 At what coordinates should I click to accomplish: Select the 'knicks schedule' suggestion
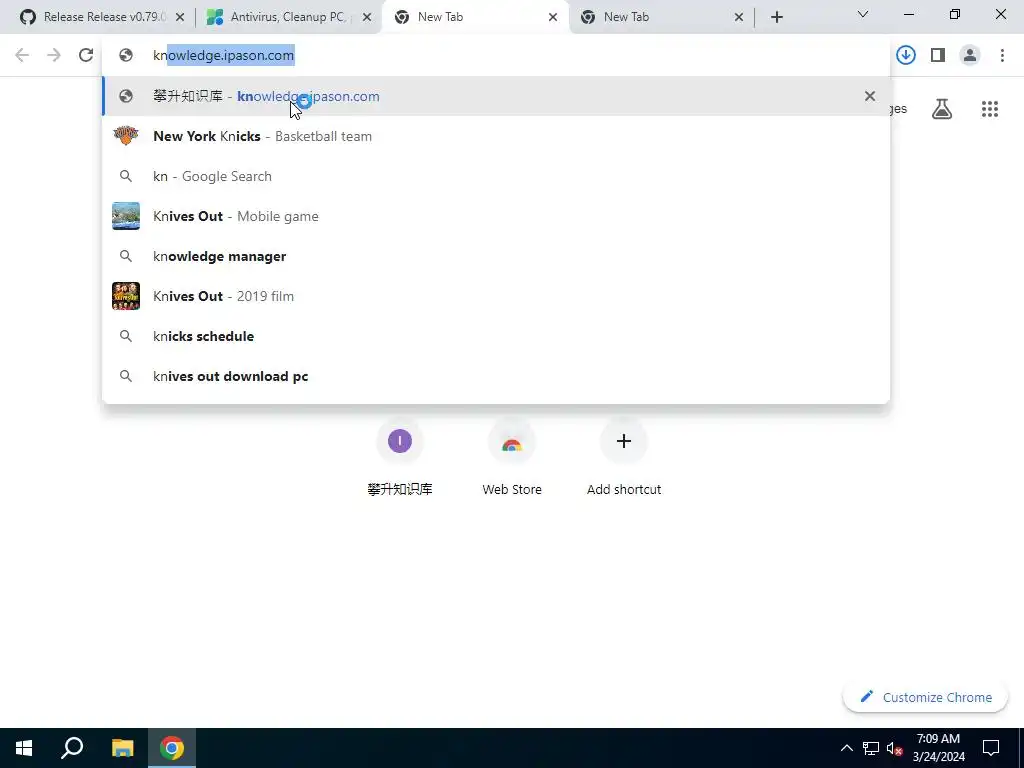pos(495,336)
